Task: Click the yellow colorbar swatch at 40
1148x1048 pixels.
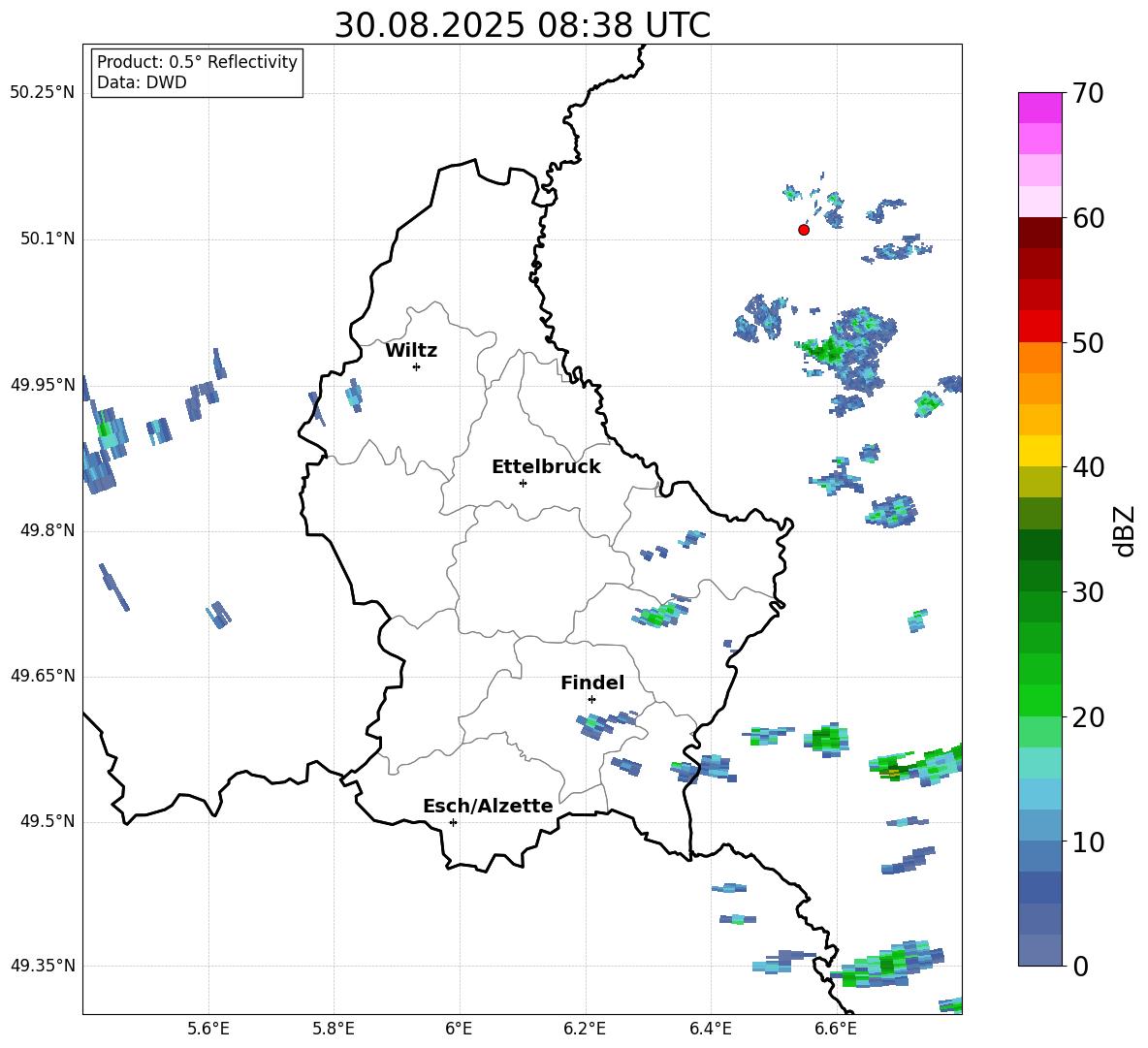Action: 1039,452
